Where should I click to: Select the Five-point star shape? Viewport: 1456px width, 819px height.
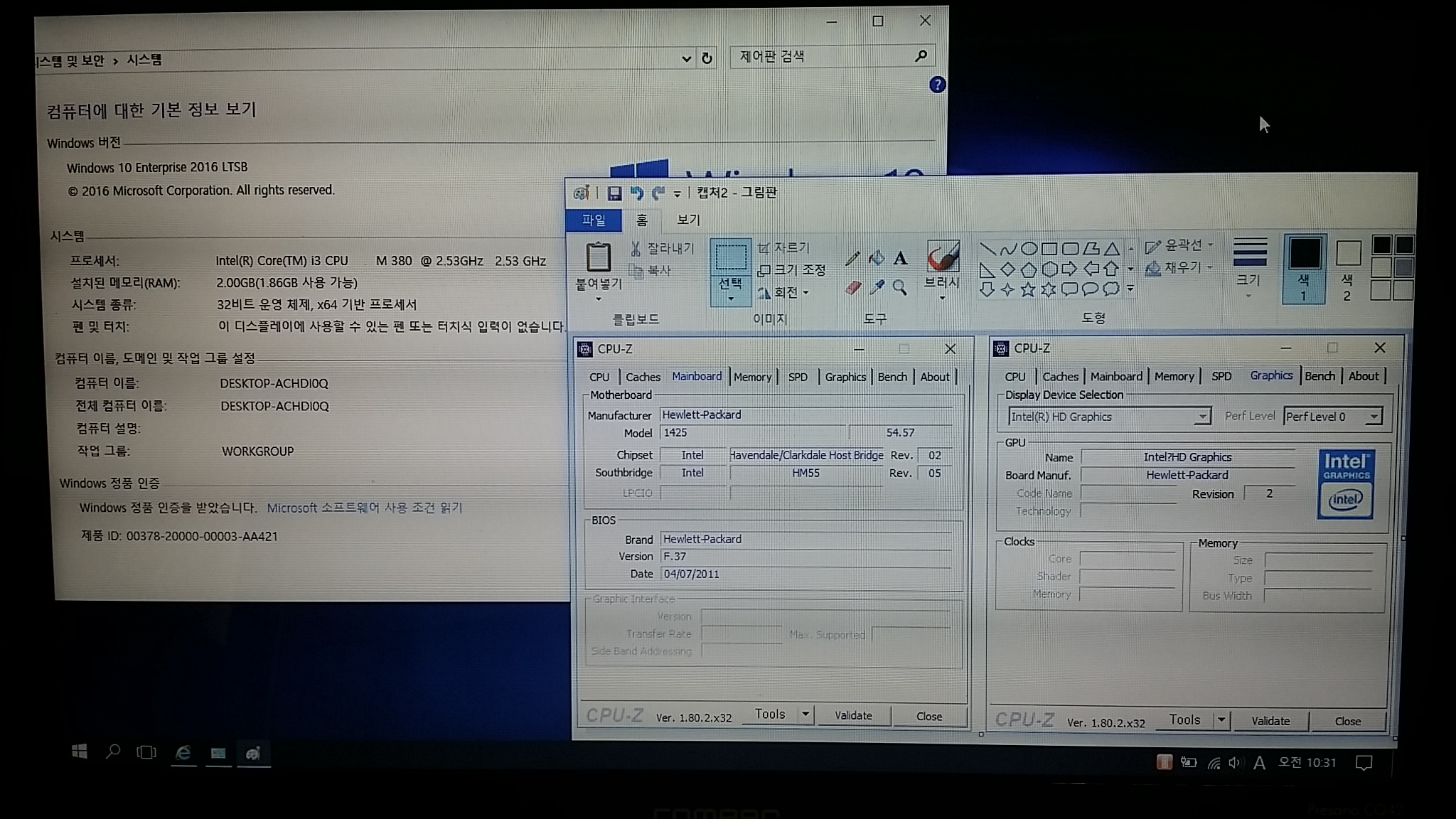pos(1028,289)
